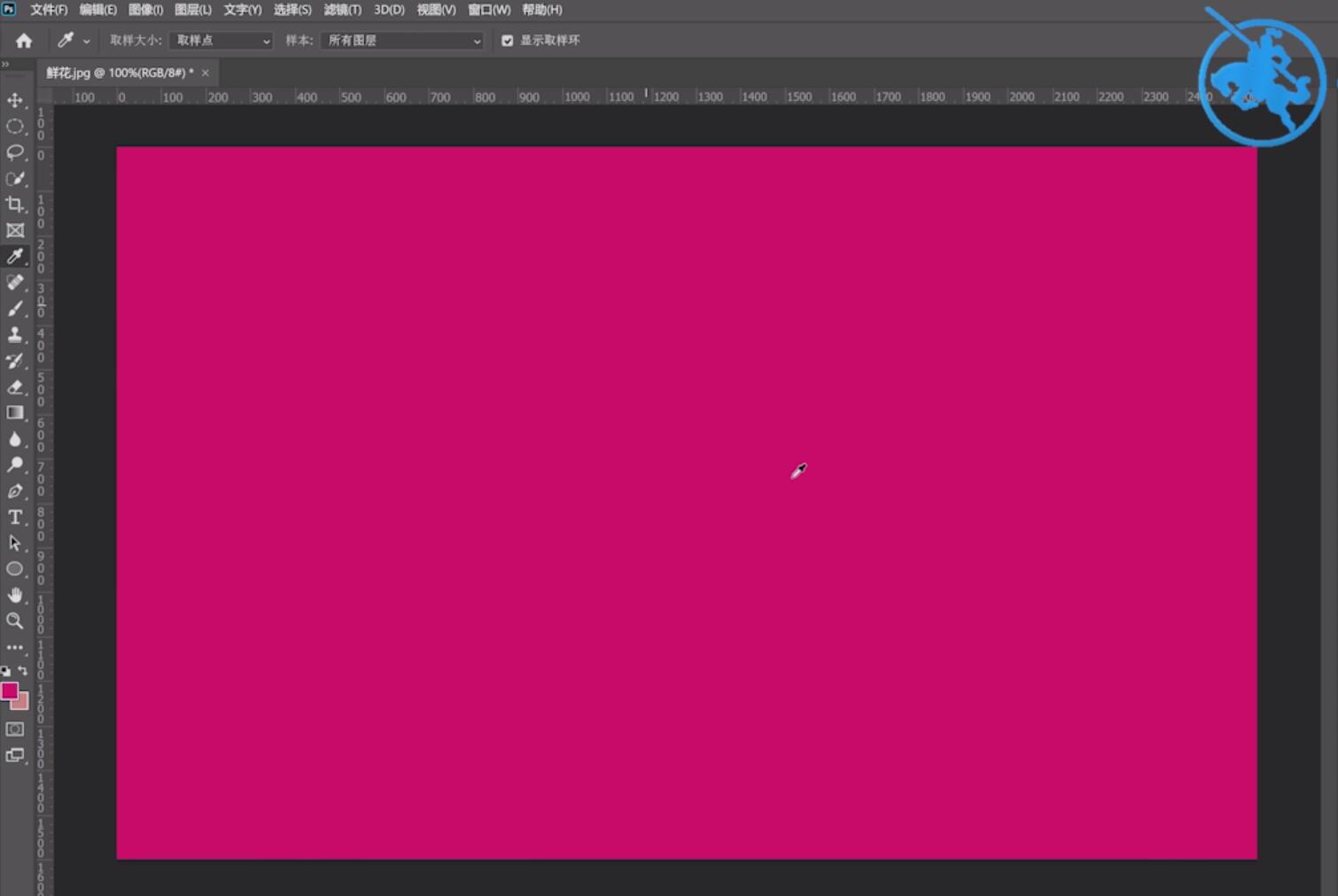
Task: Open the eyedropper tool preset picker
Action: 74,41
